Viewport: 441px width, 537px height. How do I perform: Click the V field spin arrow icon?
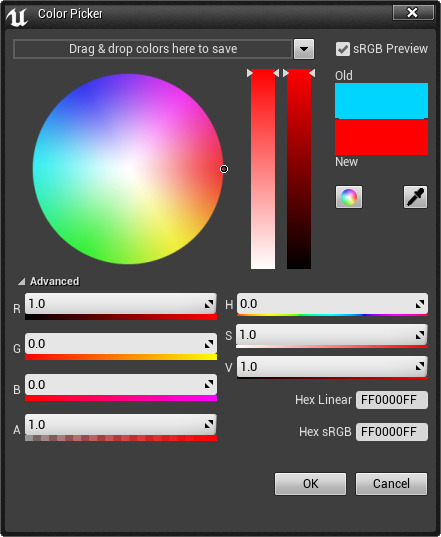[420, 367]
